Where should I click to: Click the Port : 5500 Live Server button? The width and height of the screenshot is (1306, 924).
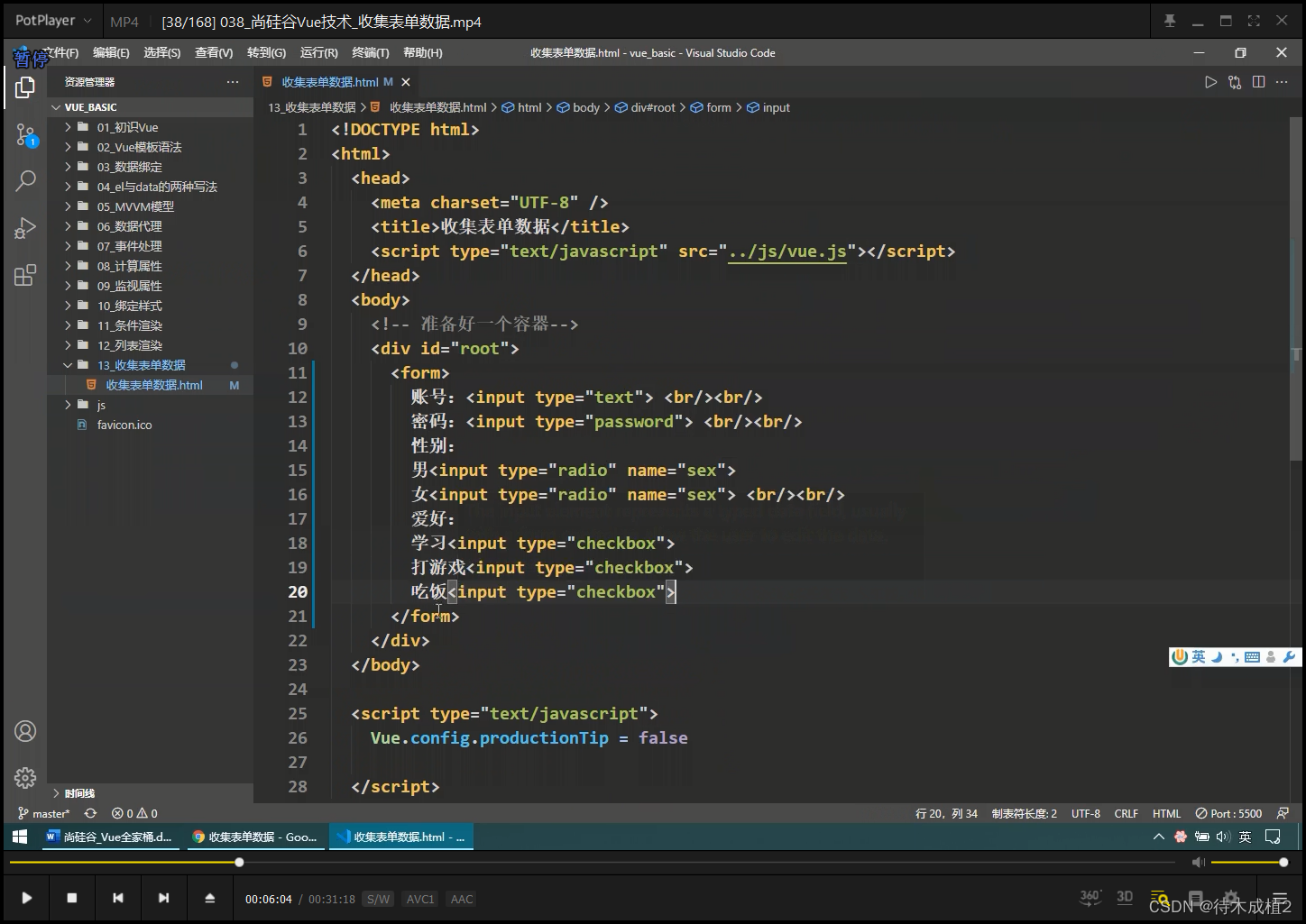[x=1228, y=813]
